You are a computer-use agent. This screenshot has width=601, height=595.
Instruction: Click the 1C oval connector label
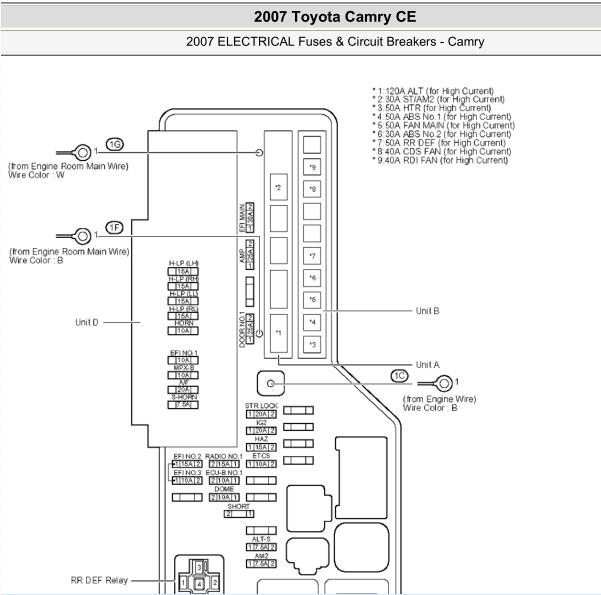[400, 376]
